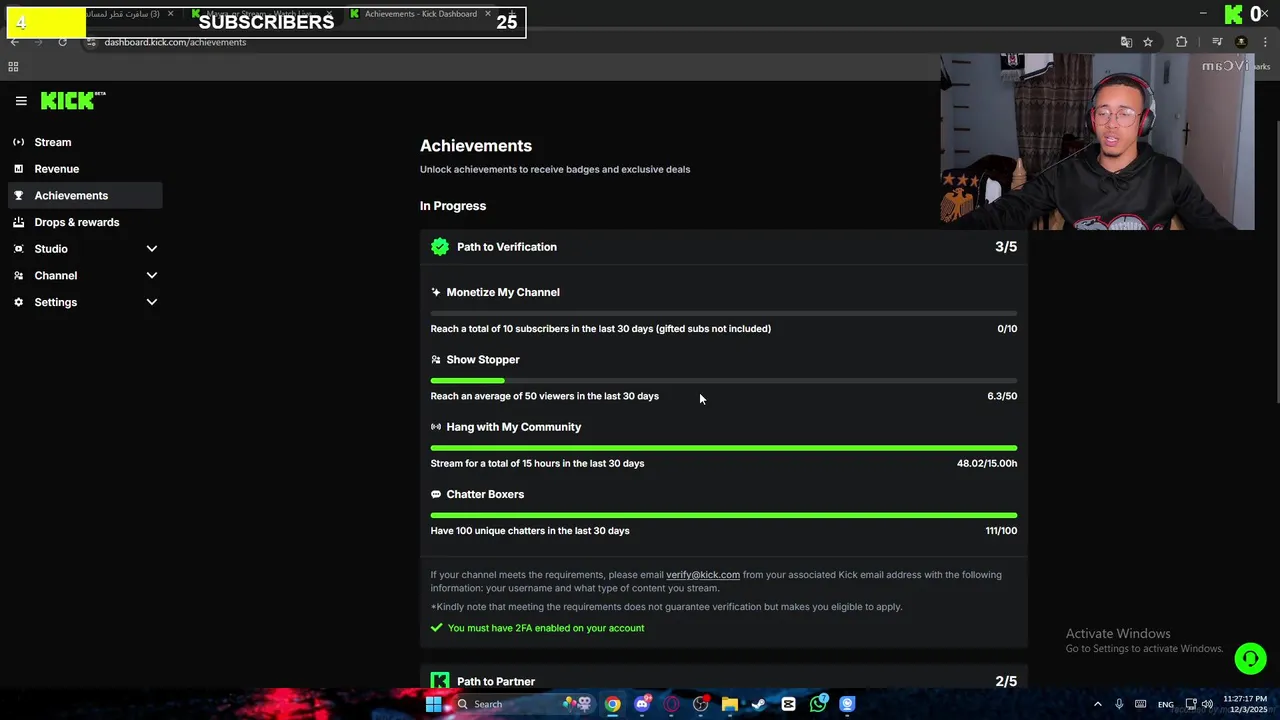Open the Chrome three-dot menu

click(x=1266, y=42)
